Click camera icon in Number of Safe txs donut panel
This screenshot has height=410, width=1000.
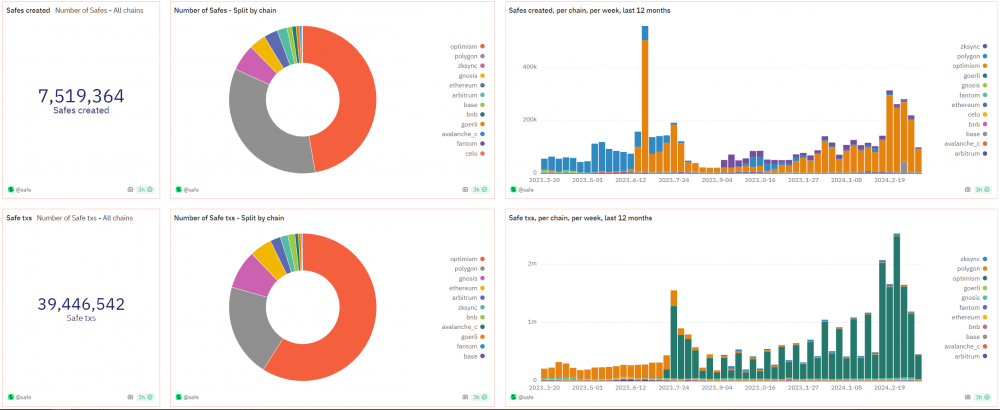tap(466, 397)
